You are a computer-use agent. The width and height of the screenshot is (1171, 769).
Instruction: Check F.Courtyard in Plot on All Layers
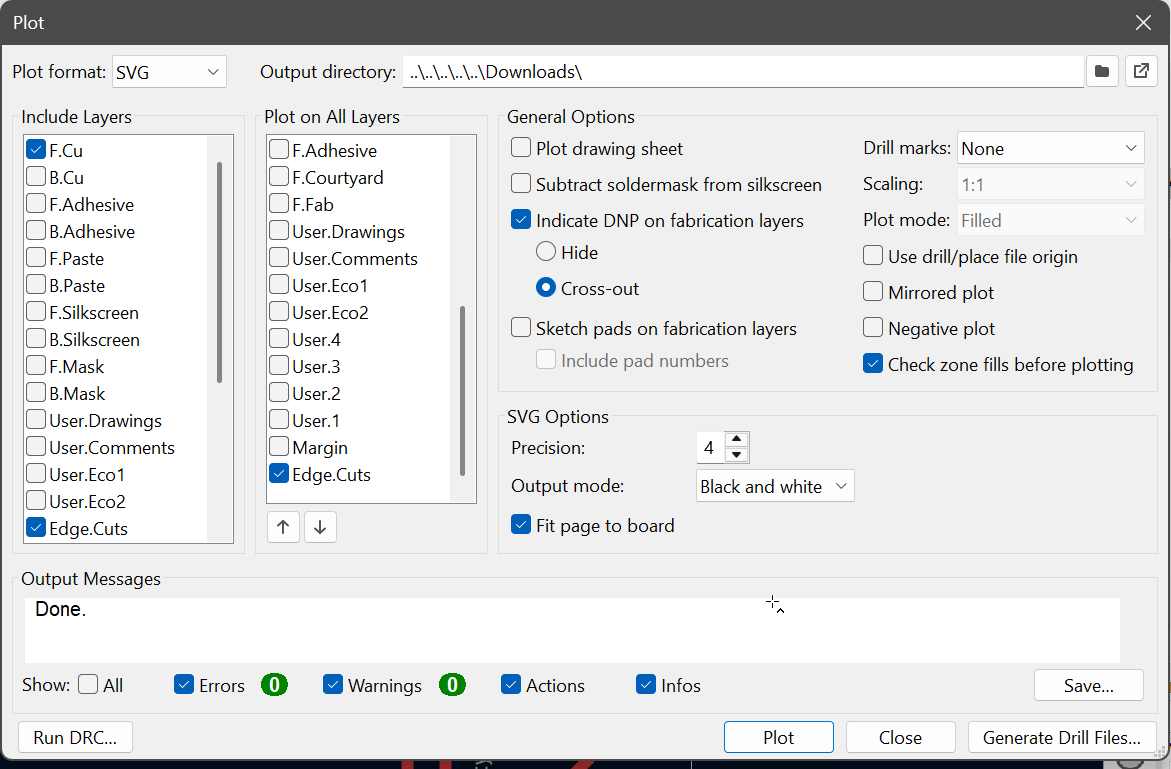279,177
